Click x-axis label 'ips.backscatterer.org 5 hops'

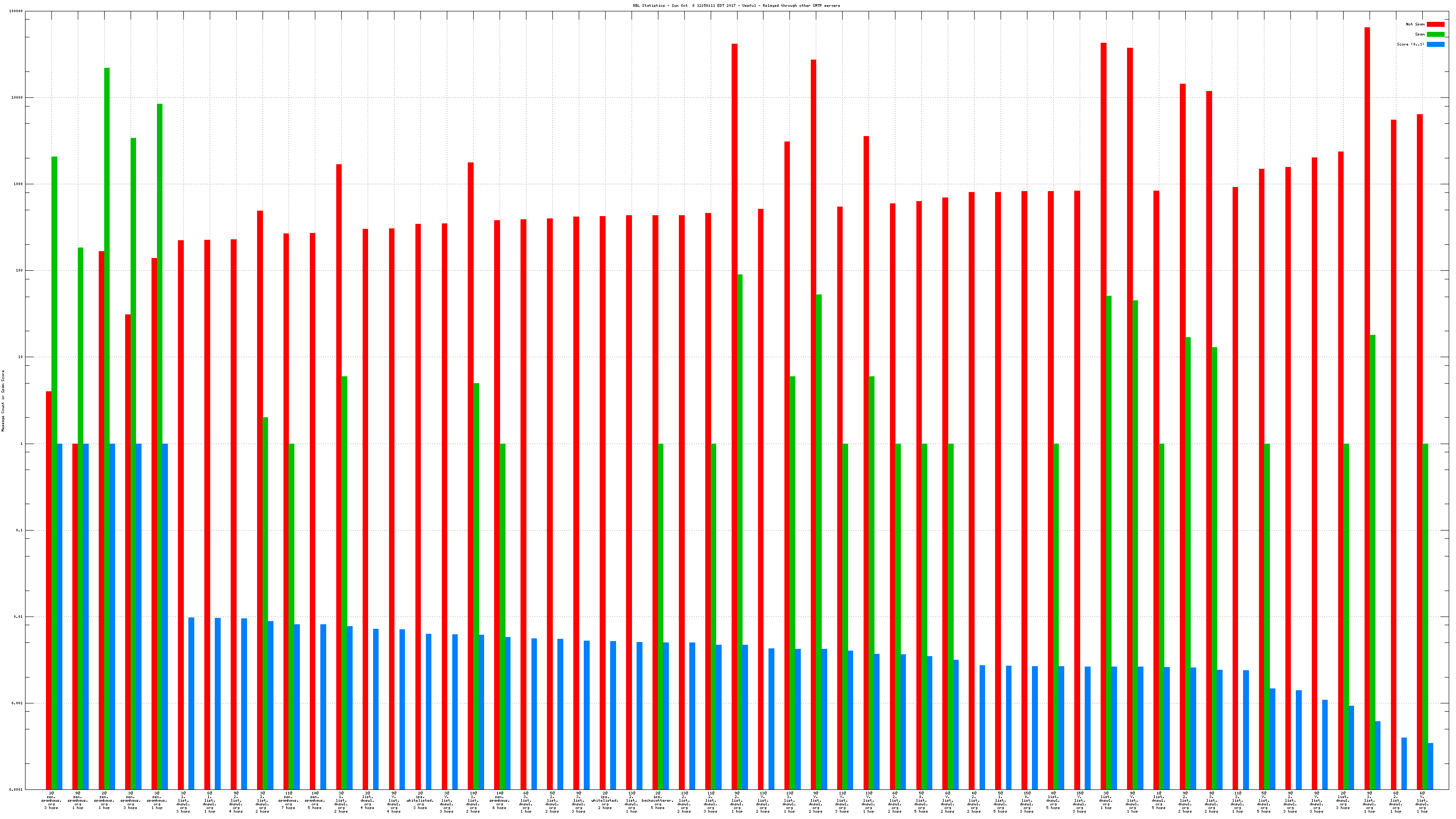click(x=657, y=800)
